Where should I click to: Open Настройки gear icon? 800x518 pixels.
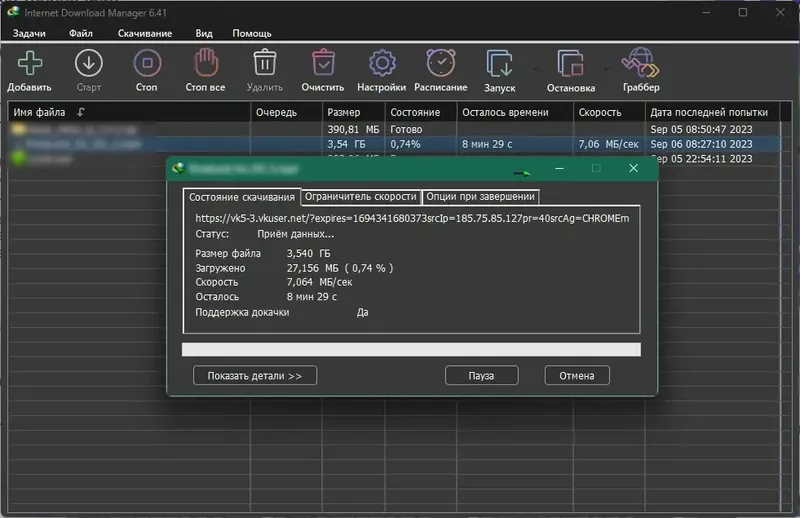tap(382, 63)
